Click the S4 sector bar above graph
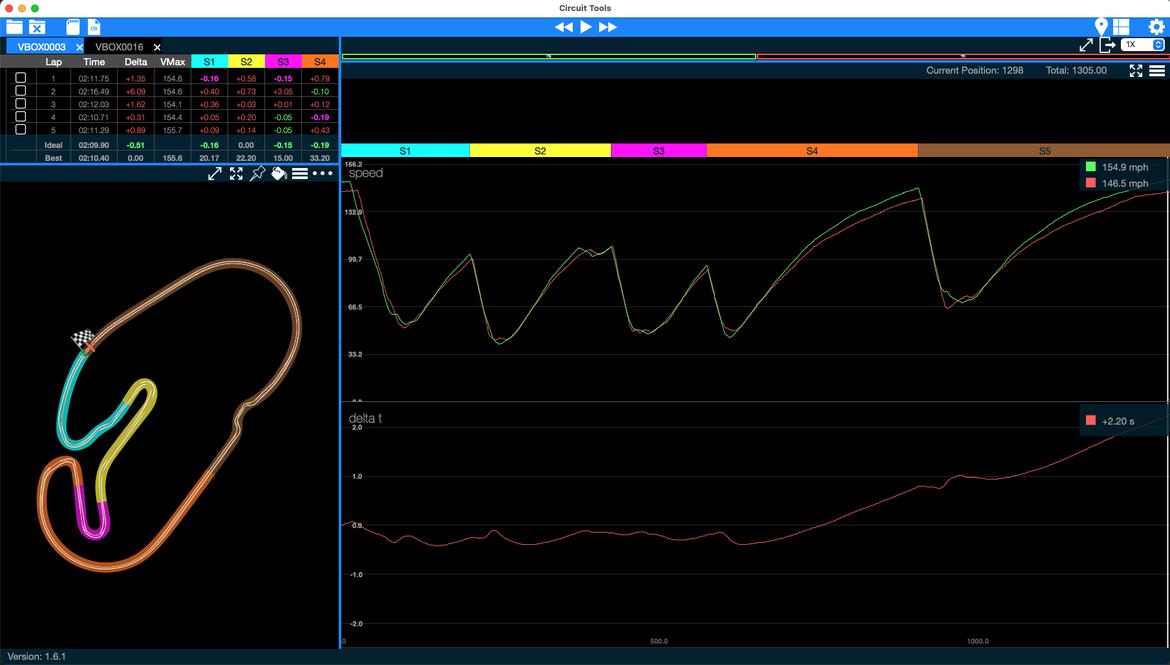Screen dimensions: 1170x665 point(811,151)
